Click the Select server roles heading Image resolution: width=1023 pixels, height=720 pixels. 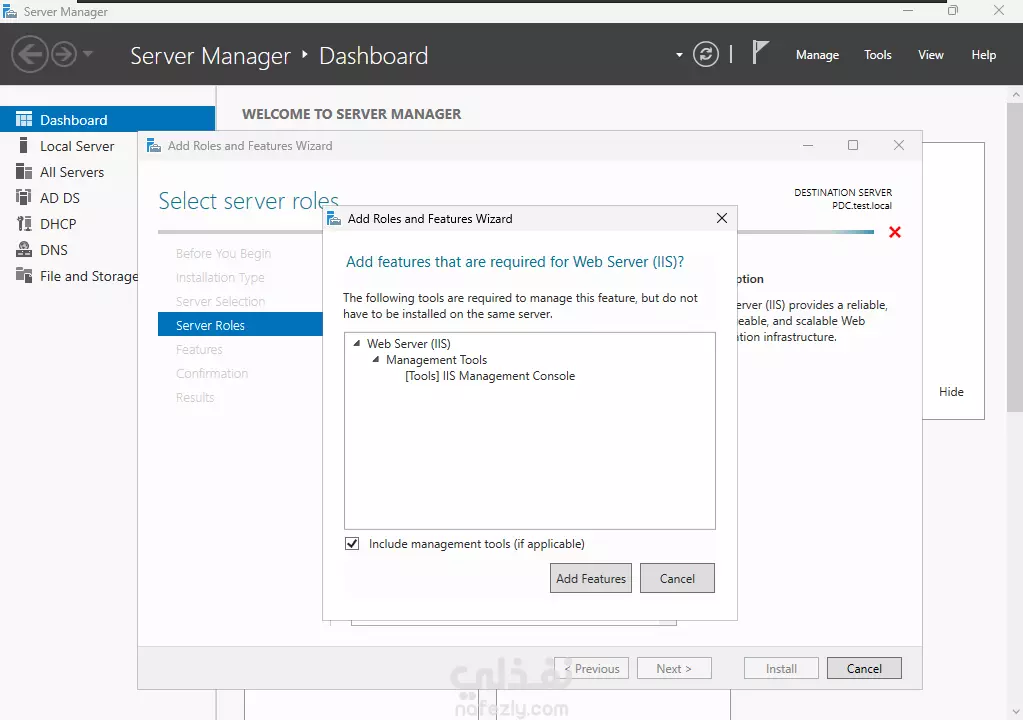coord(249,201)
